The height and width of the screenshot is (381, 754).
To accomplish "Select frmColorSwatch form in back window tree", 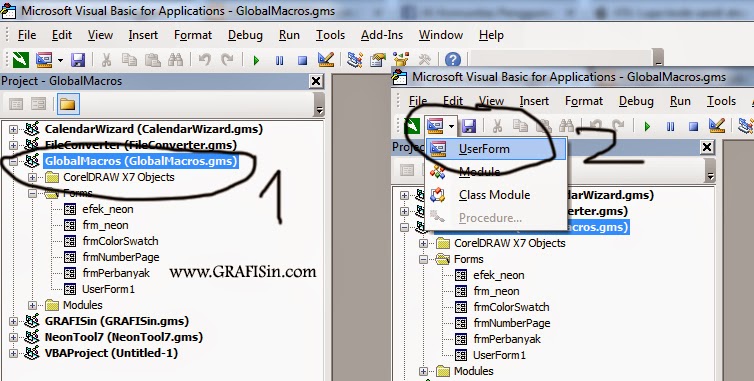I will [x=120, y=241].
